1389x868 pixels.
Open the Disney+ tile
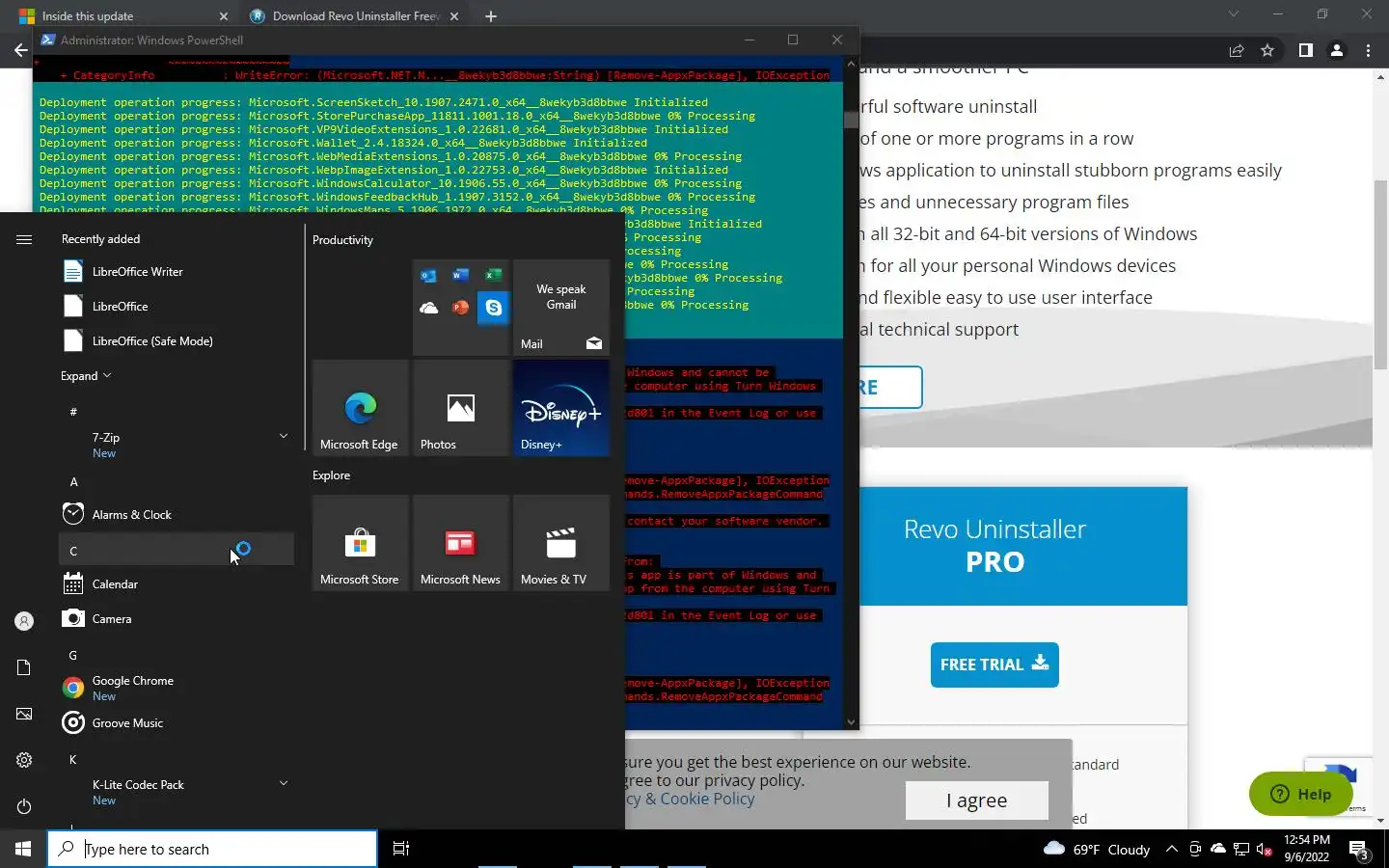pyautogui.click(x=560, y=407)
